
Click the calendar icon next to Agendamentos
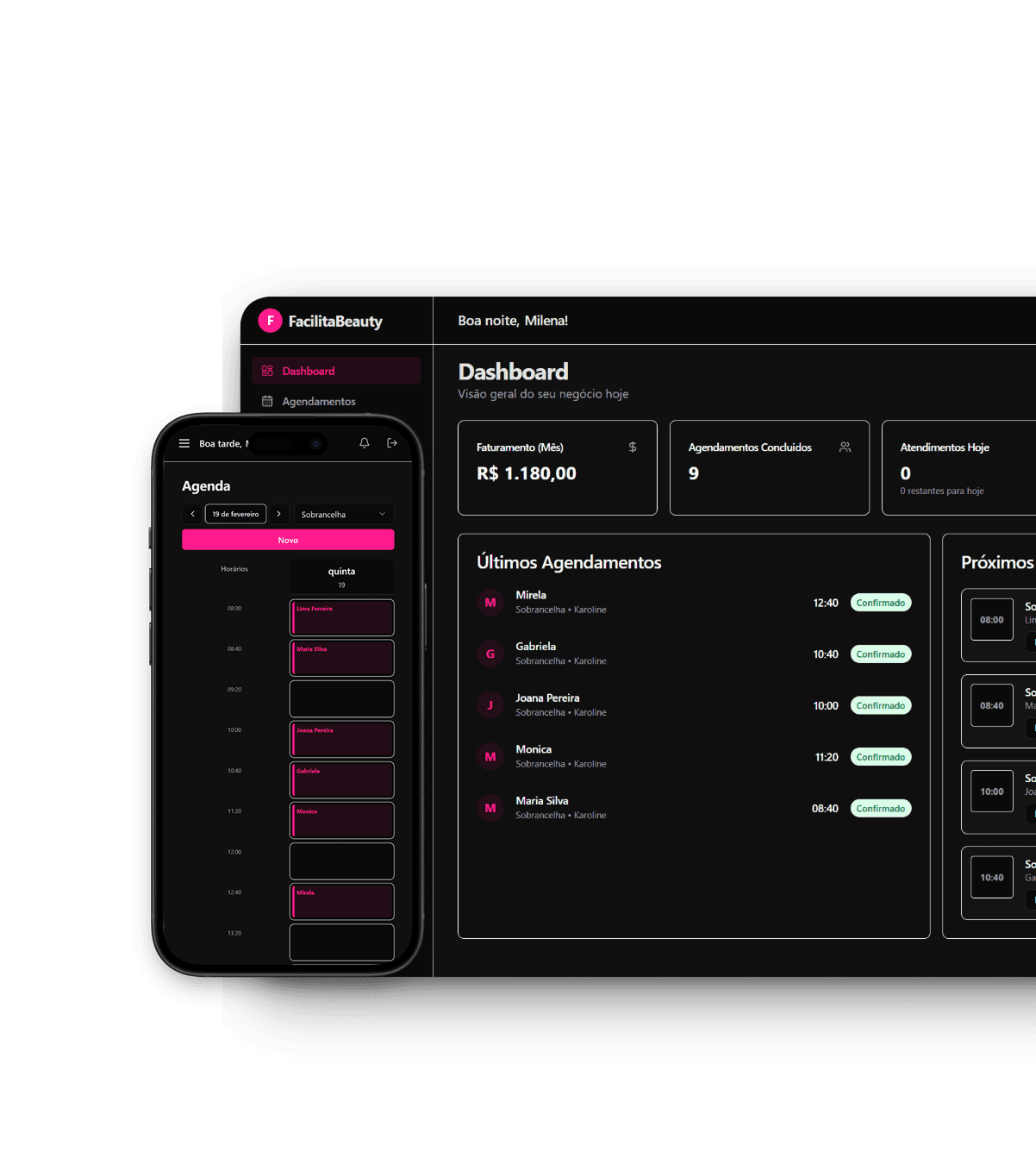click(266, 401)
